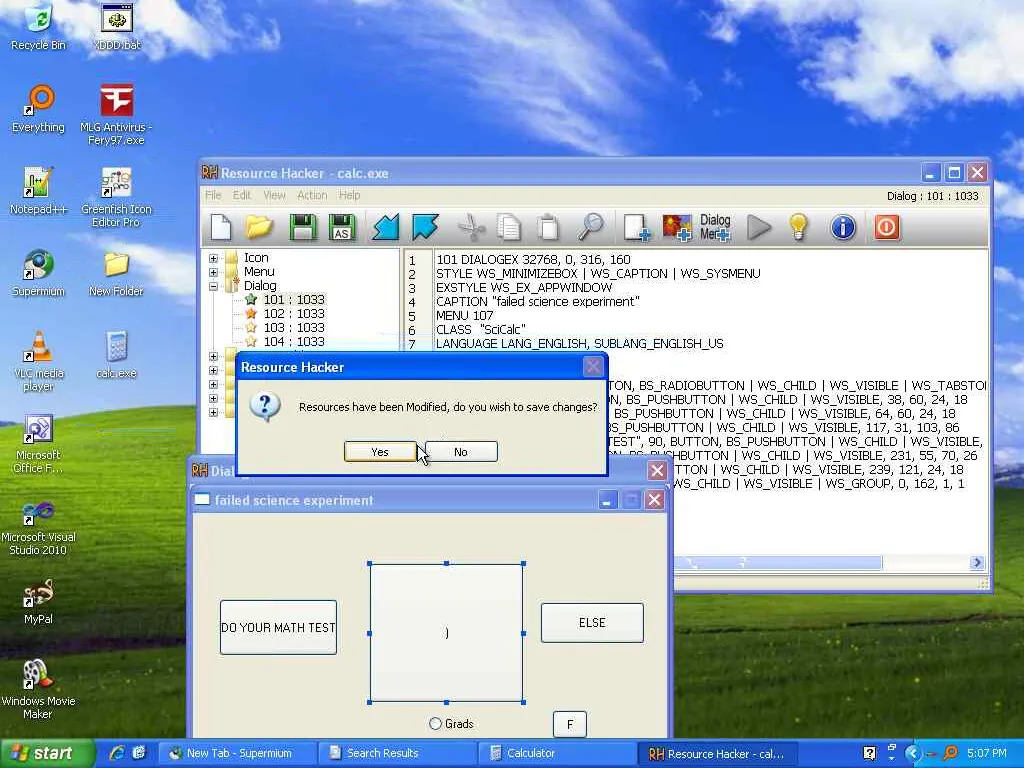Open the Action menu
1024x768 pixels.
(x=312, y=195)
